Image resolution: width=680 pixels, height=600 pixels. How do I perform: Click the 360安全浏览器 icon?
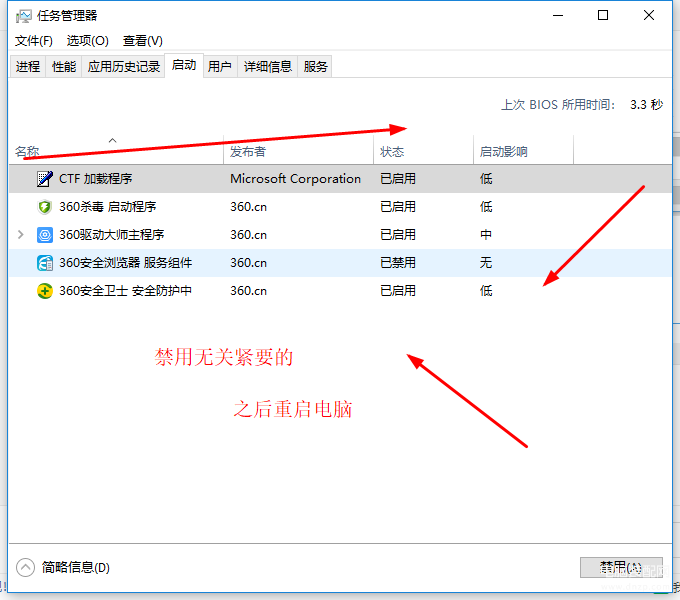[x=45, y=263]
